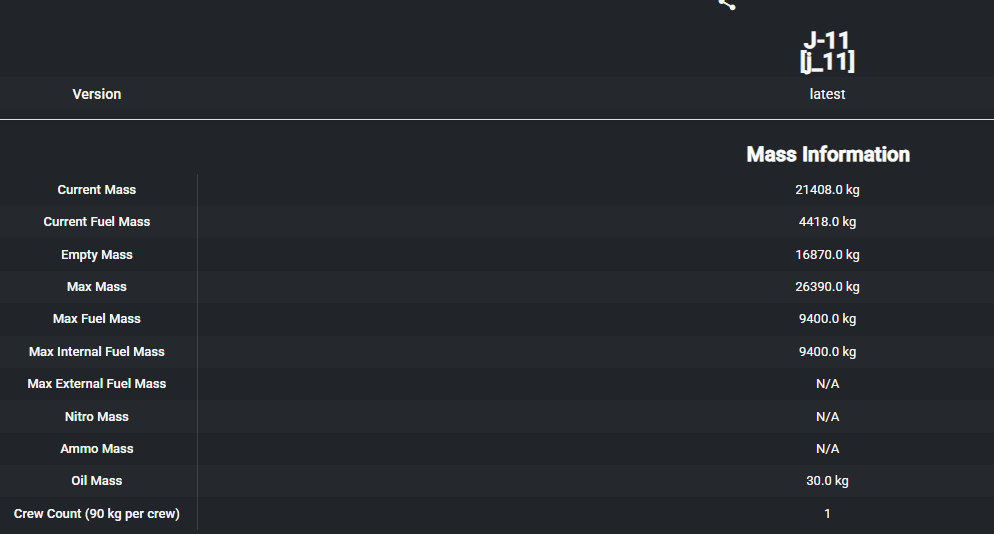
Task: Select the Current Fuel Mass label
Action: pos(97,222)
